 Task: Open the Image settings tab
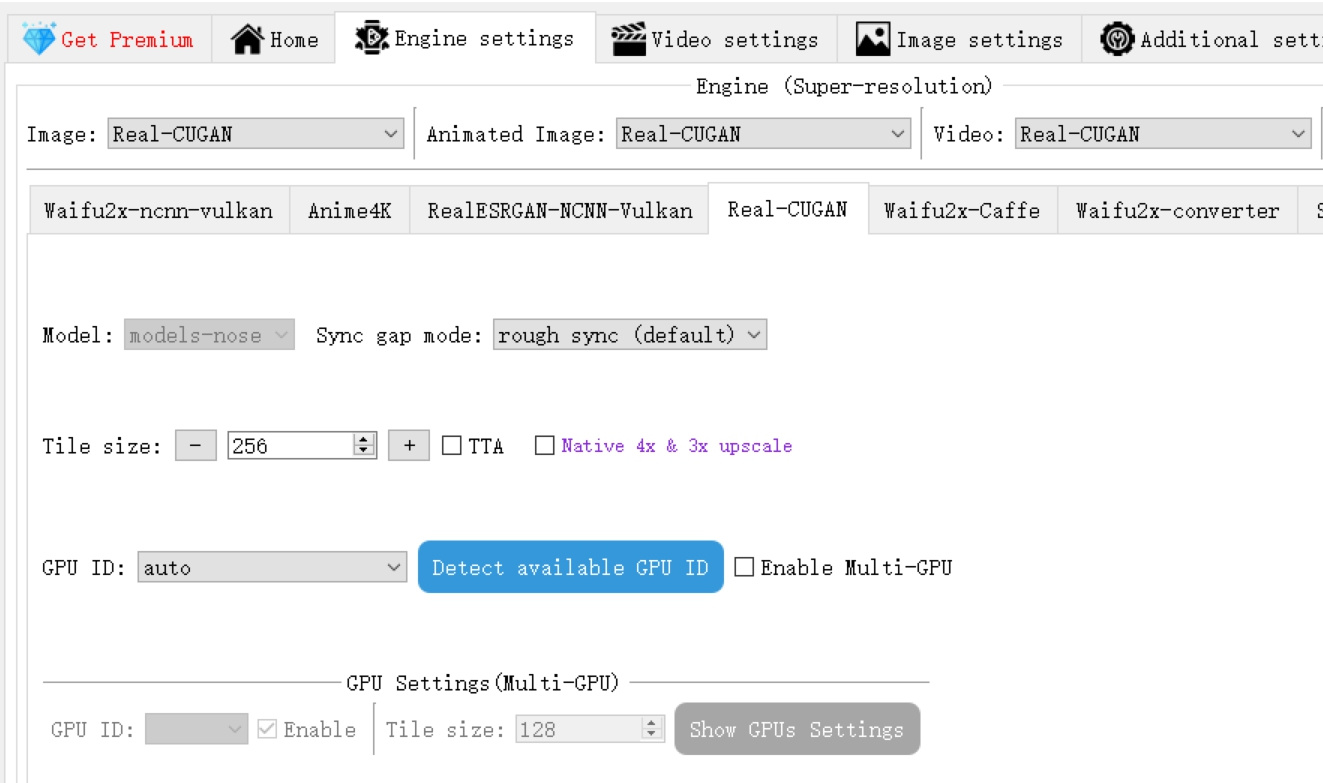tap(960, 40)
